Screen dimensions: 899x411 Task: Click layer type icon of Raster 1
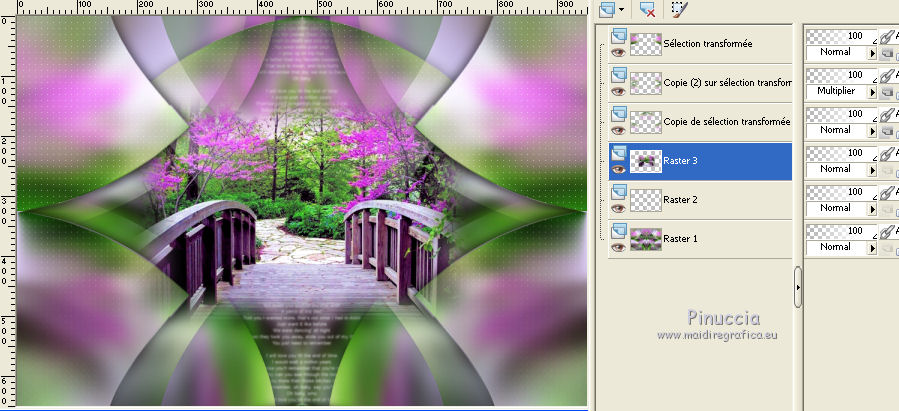pyautogui.click(x=619, y=232)
